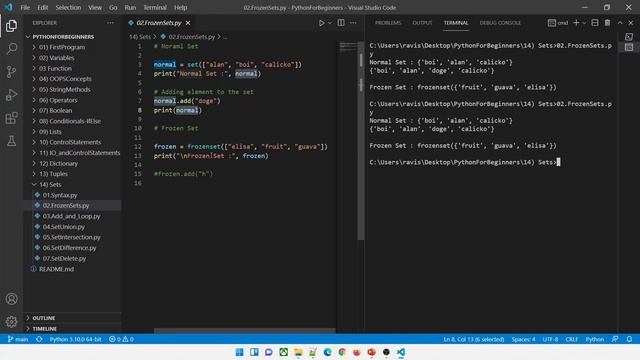Close the terminal panel

pyautogui.click(x=631, y=23)
